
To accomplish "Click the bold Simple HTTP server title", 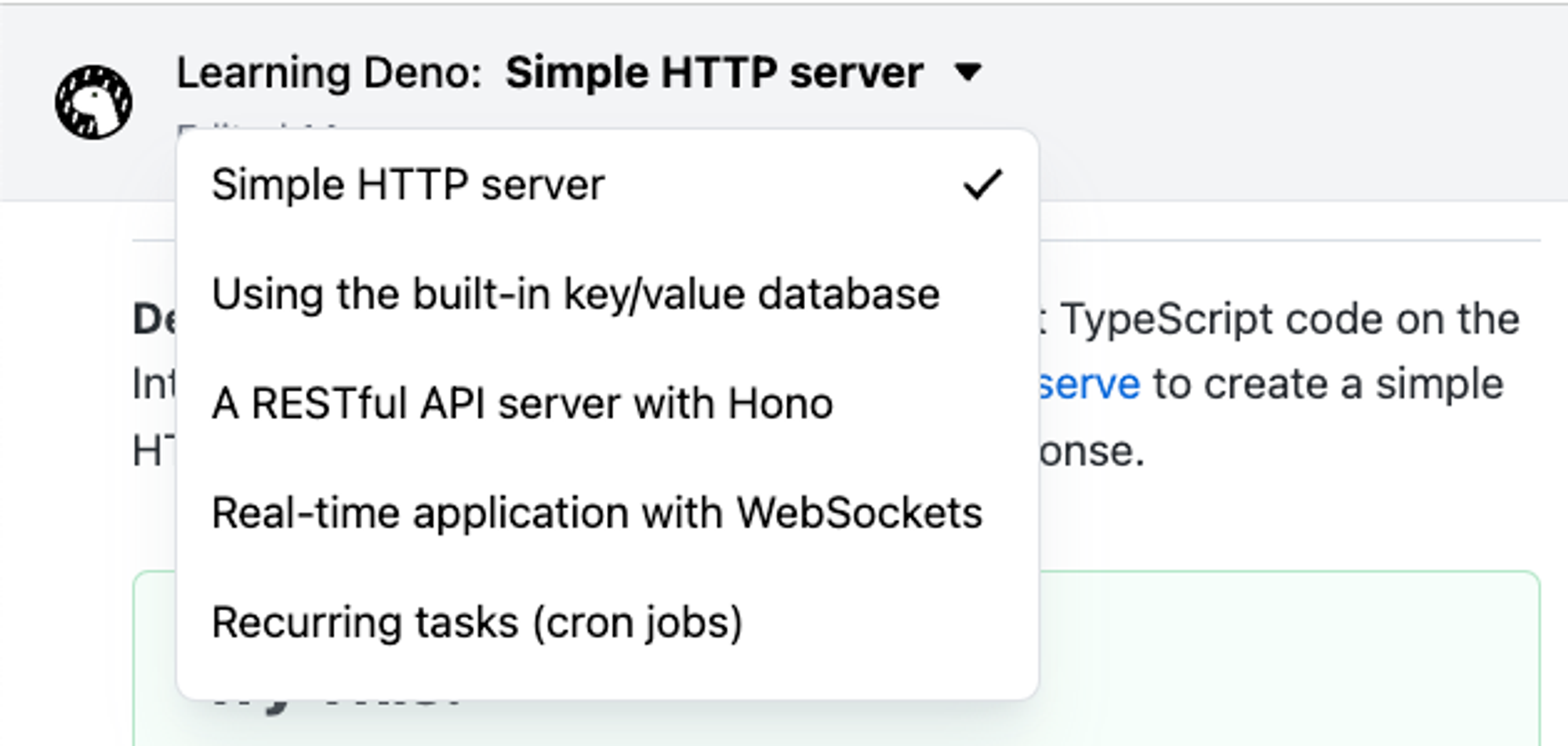I will click(x=713, y=73).
